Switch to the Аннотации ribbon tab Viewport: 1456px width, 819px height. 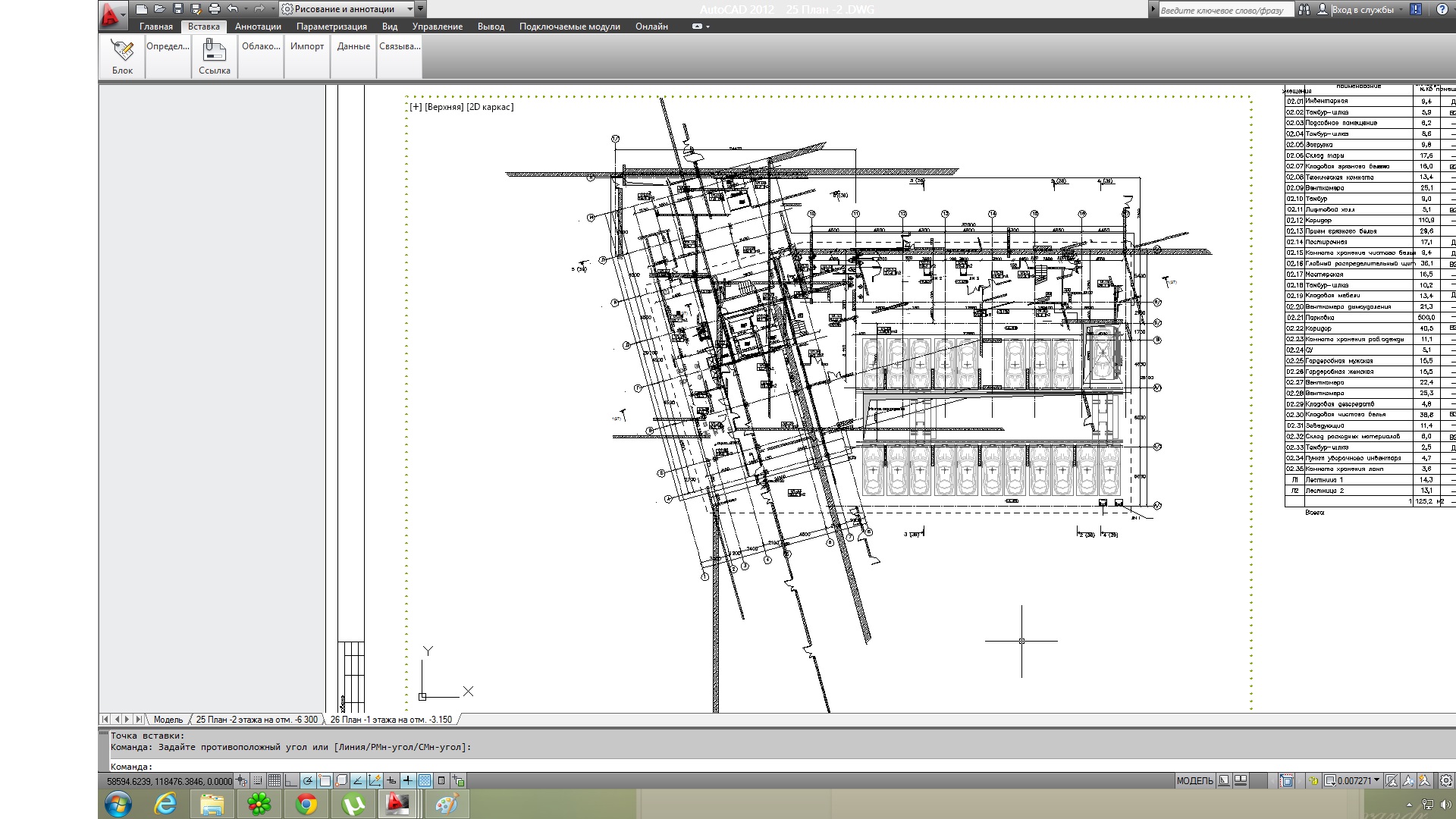click(258, 27)
